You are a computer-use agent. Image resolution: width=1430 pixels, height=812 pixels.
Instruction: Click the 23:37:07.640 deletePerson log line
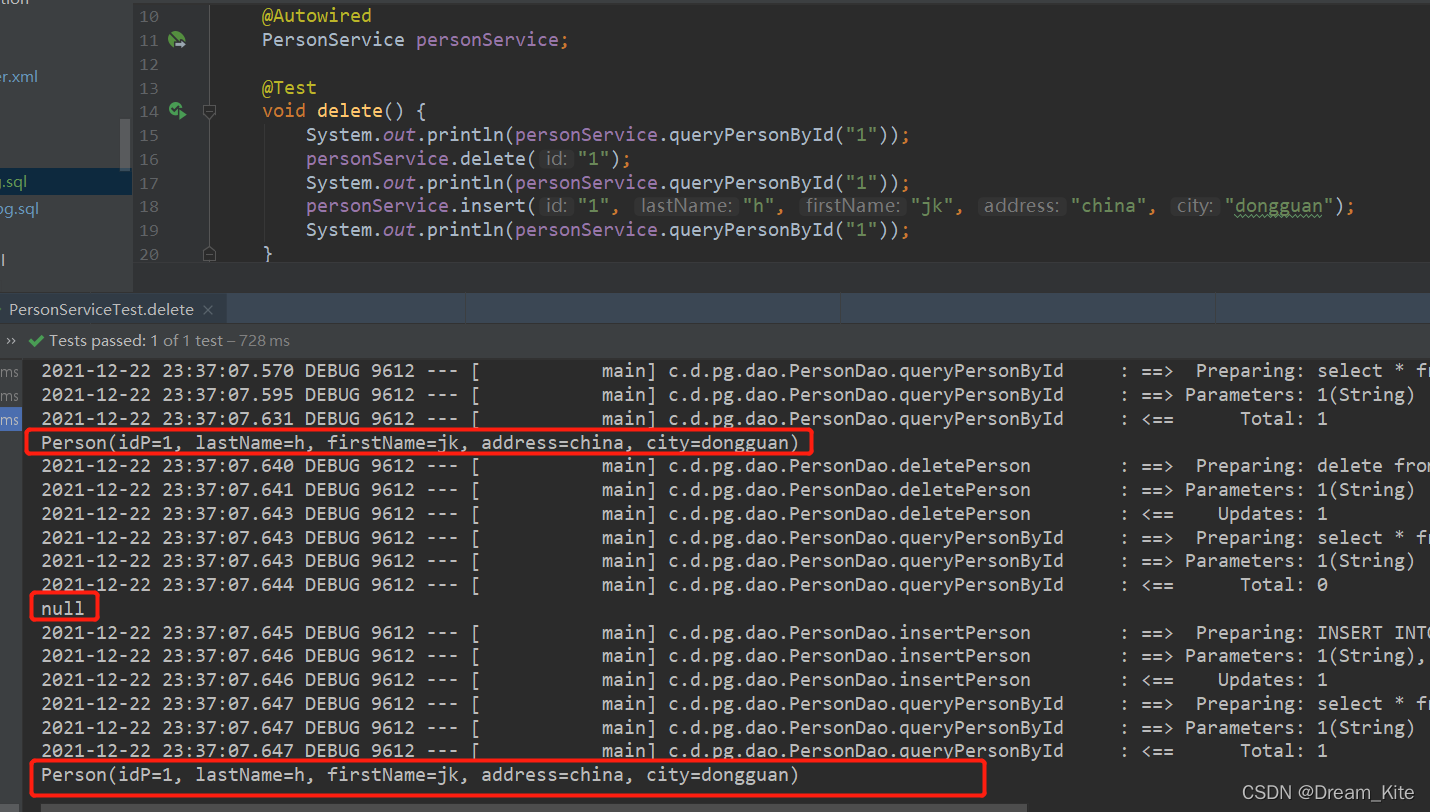click(735, 466)
